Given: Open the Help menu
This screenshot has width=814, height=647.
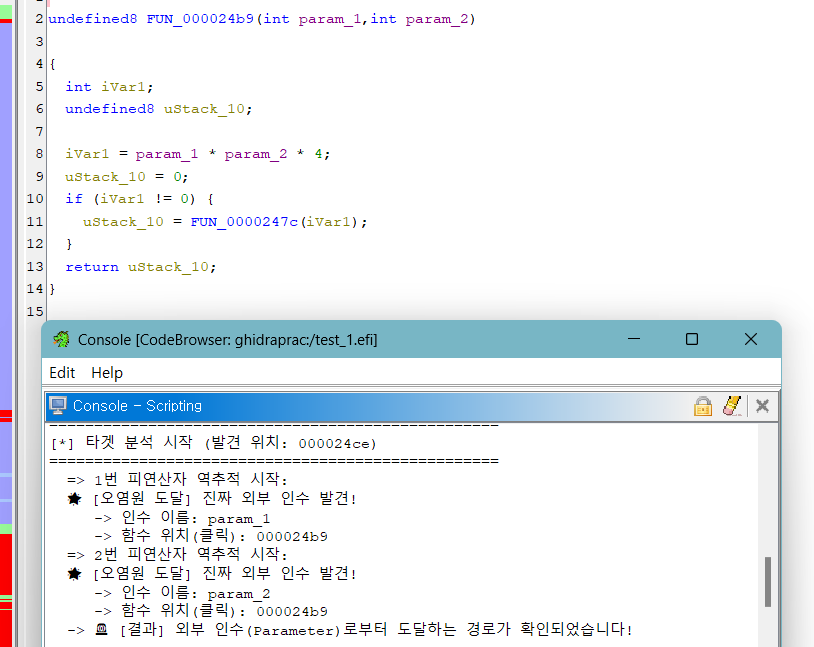Looking at the screenshot, I should [x=107, y=372].
